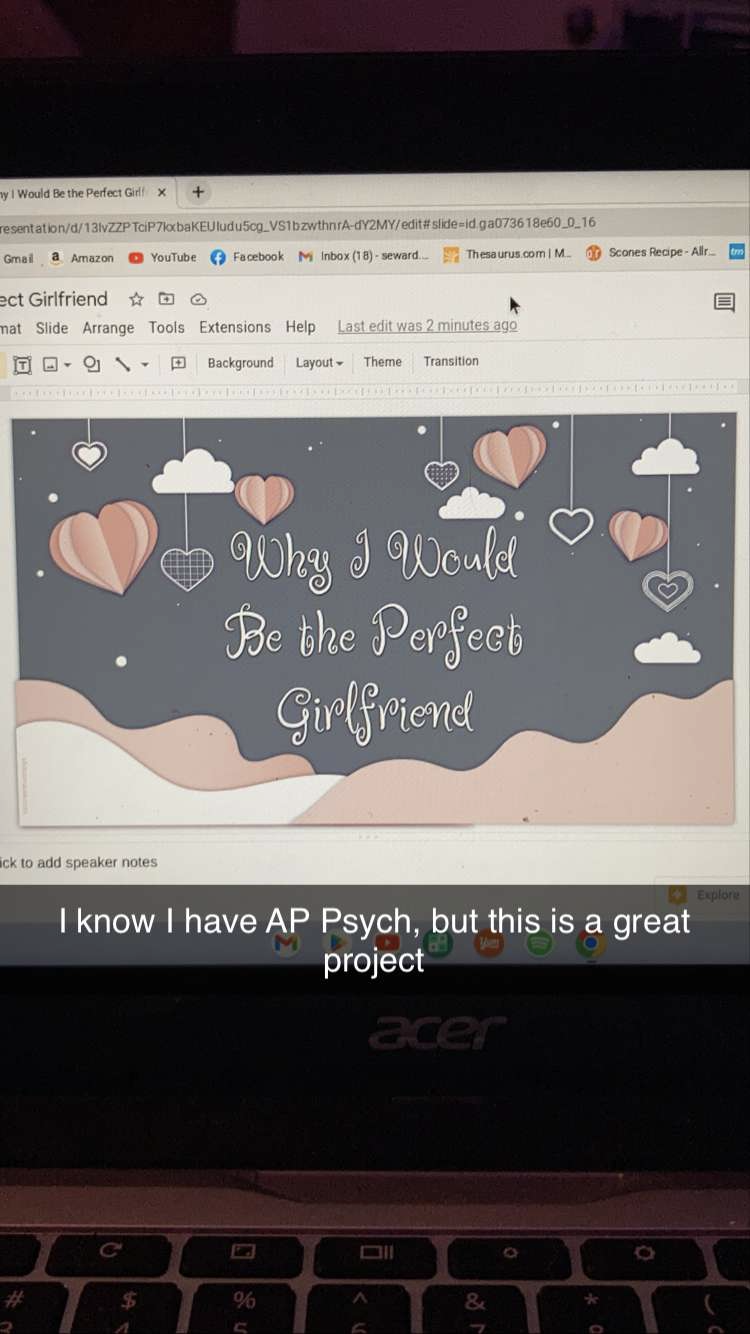Click the speaker notes field

pyautogui.click(x=80, y=862)
